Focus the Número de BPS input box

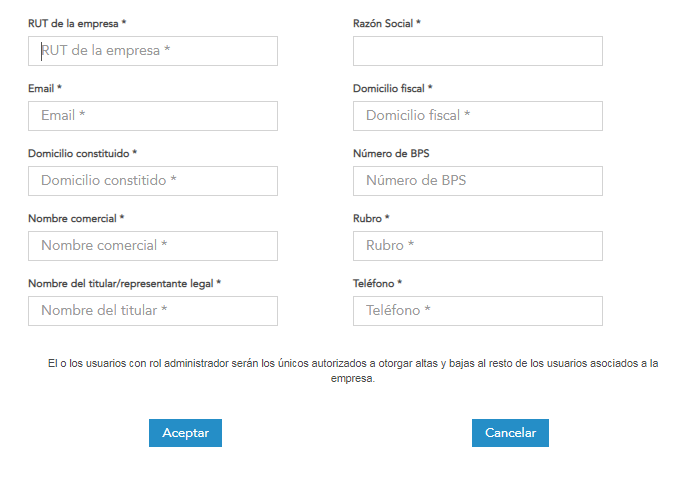(x=477, y=181)
